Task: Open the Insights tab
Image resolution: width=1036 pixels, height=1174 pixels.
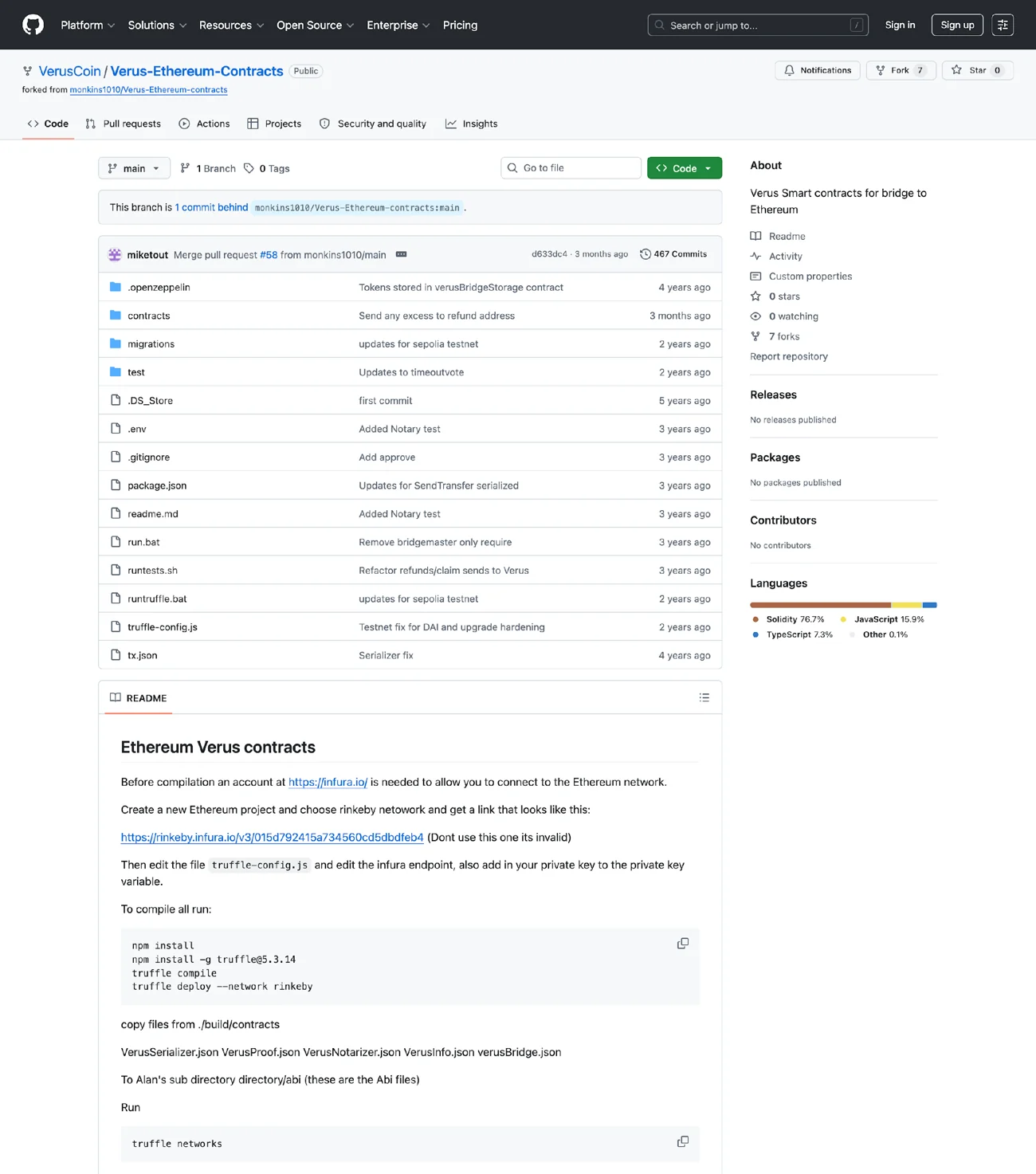Action: click(472, 124)
